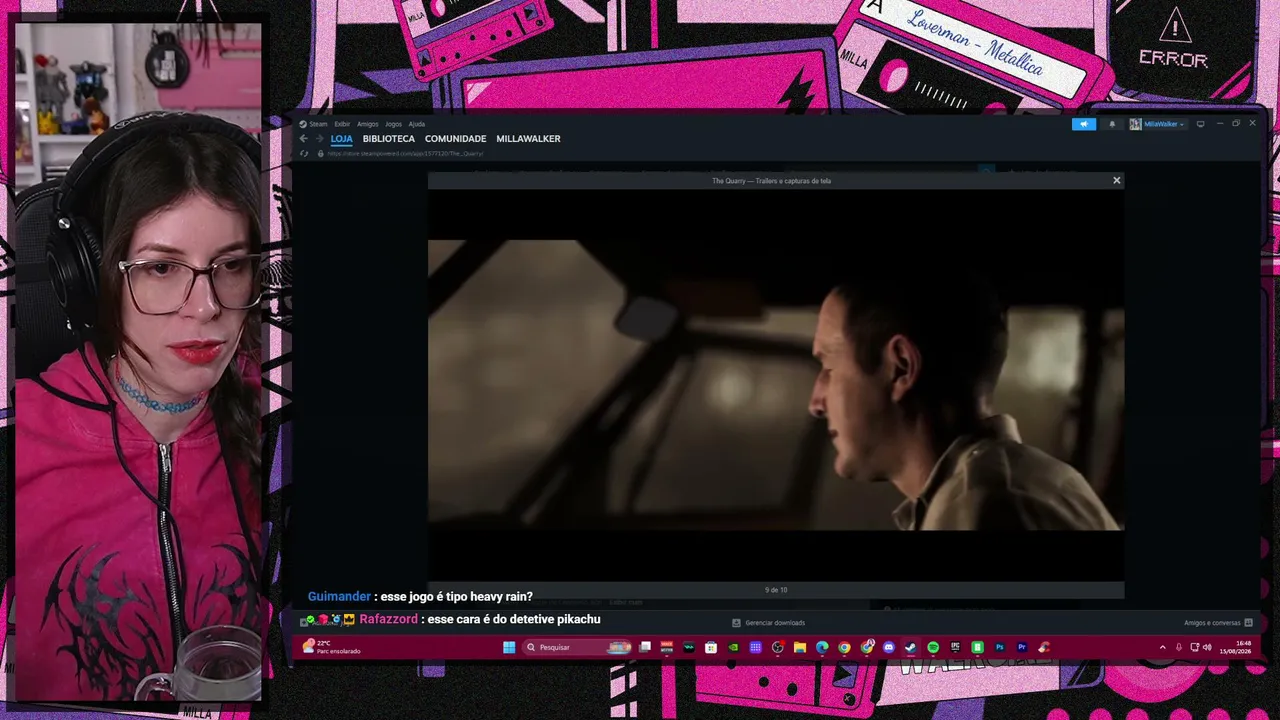This screenshot has height=720, width=1280.
Task: Reload the Steam store page
Action: (x=304, y=153)
